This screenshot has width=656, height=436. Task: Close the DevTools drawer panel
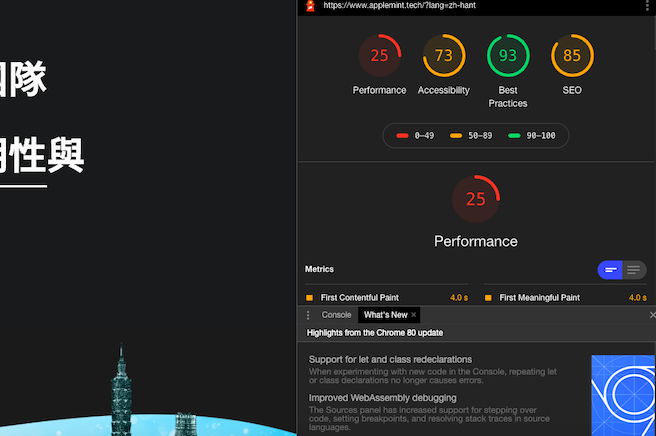click(x=652, y=315)
